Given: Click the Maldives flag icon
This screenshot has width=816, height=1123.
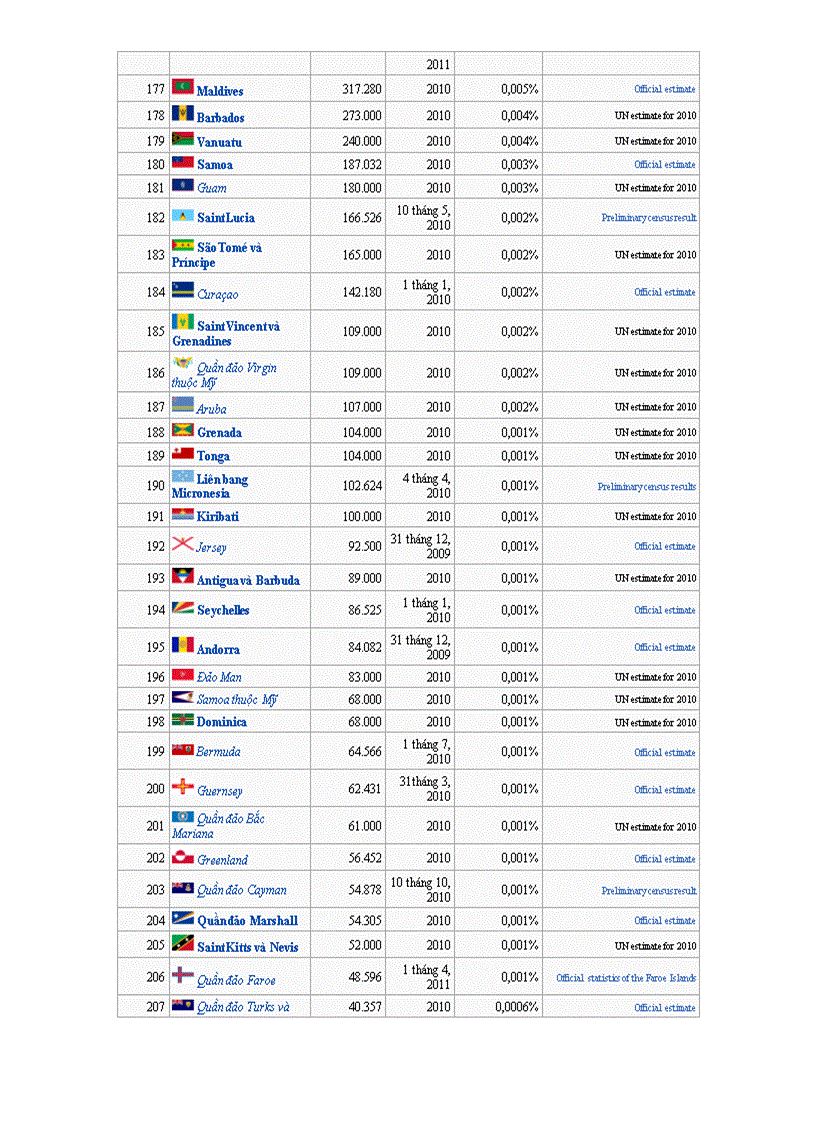Looking at the screenshot, I should click(x=183, y=87).
